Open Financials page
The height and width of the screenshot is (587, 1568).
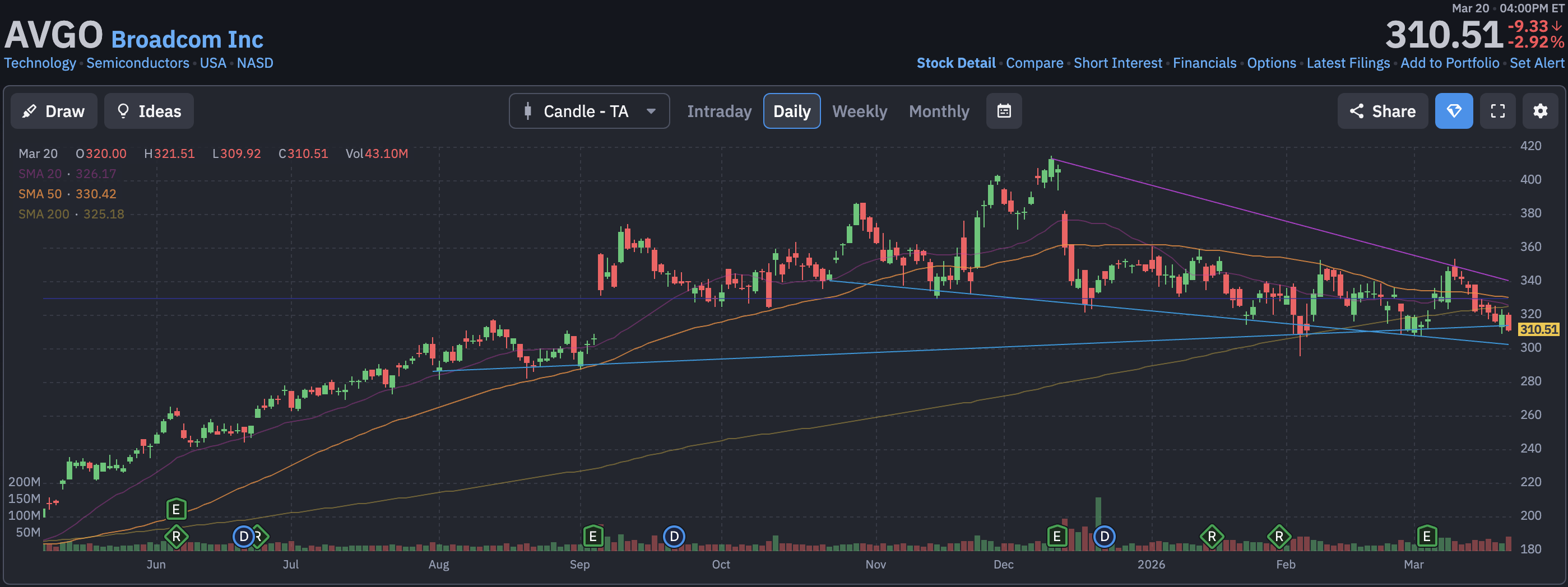1204,63
